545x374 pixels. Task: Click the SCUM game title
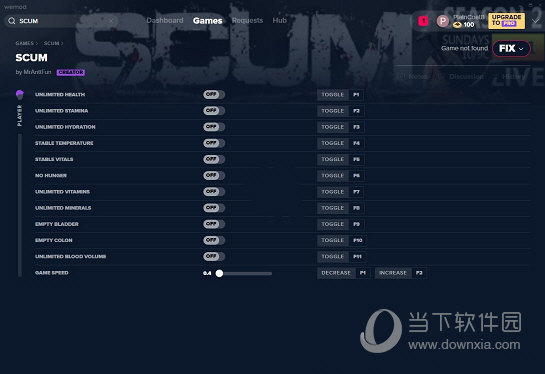click(x=31, y=58)
